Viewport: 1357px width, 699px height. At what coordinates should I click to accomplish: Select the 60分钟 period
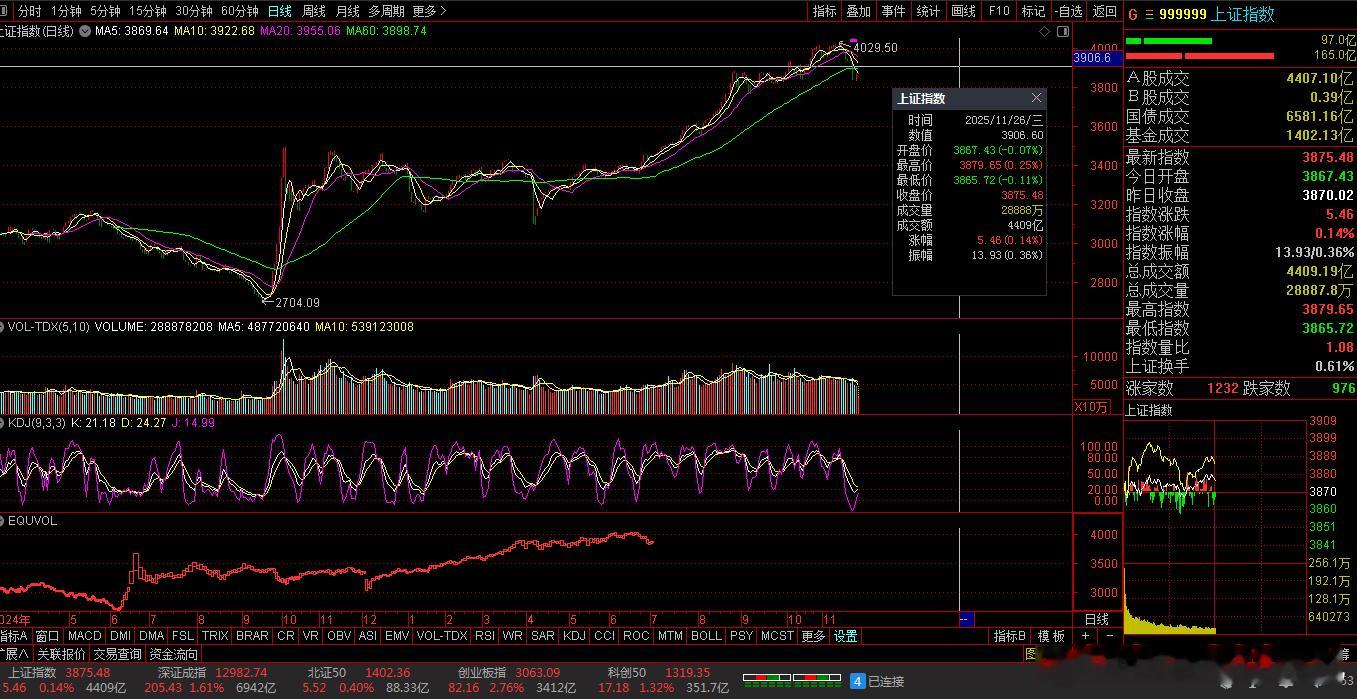pyautogui.click(x=239, y=11)
